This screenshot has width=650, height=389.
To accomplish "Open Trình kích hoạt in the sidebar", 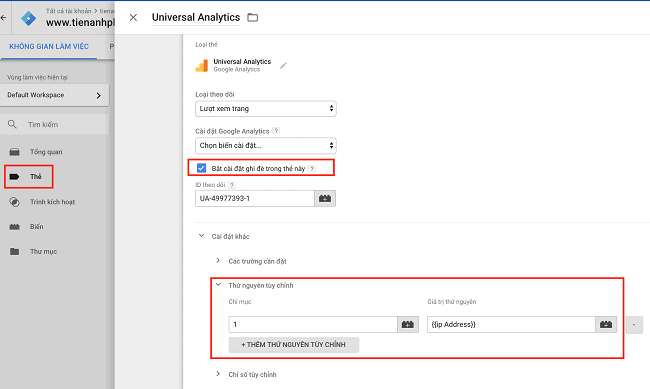I will point(52,202).
